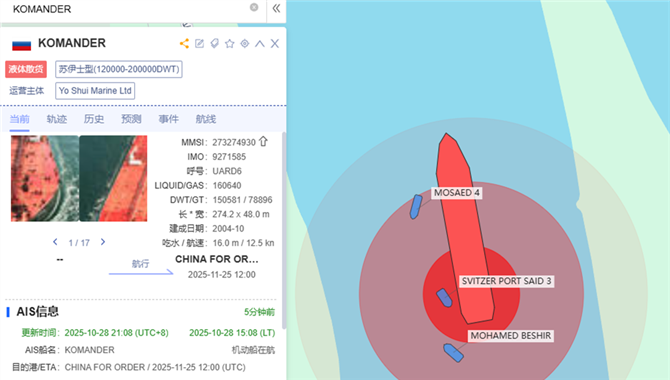Switch to the 轨迹 tab

pyautogui.click(x=57, y=119)
